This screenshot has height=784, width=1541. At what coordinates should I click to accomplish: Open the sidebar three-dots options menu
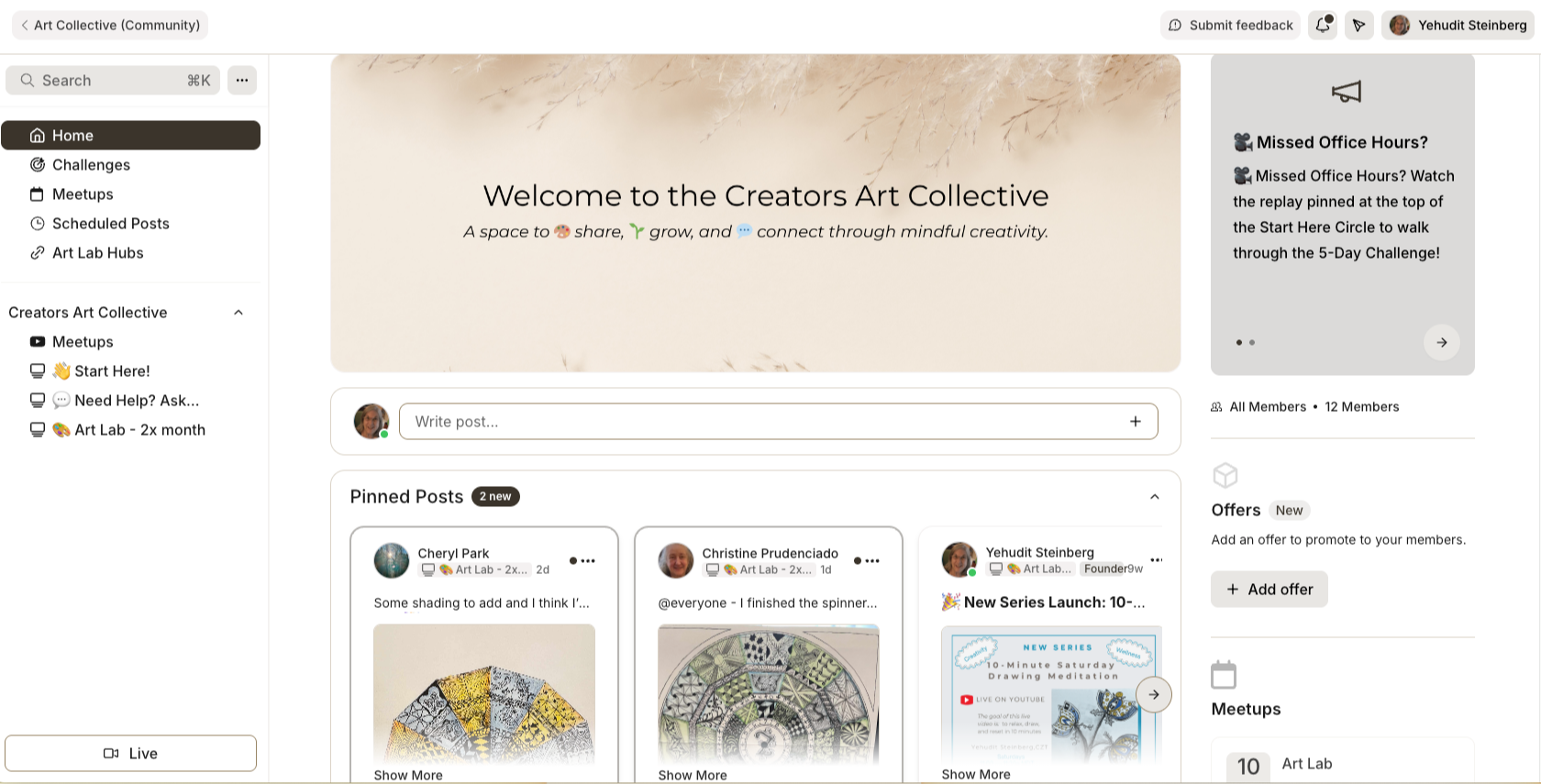(242, 80)
